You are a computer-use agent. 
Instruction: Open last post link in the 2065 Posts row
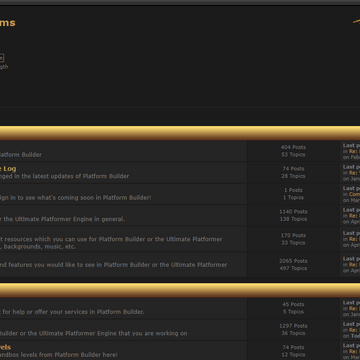[x=354, y=265]
